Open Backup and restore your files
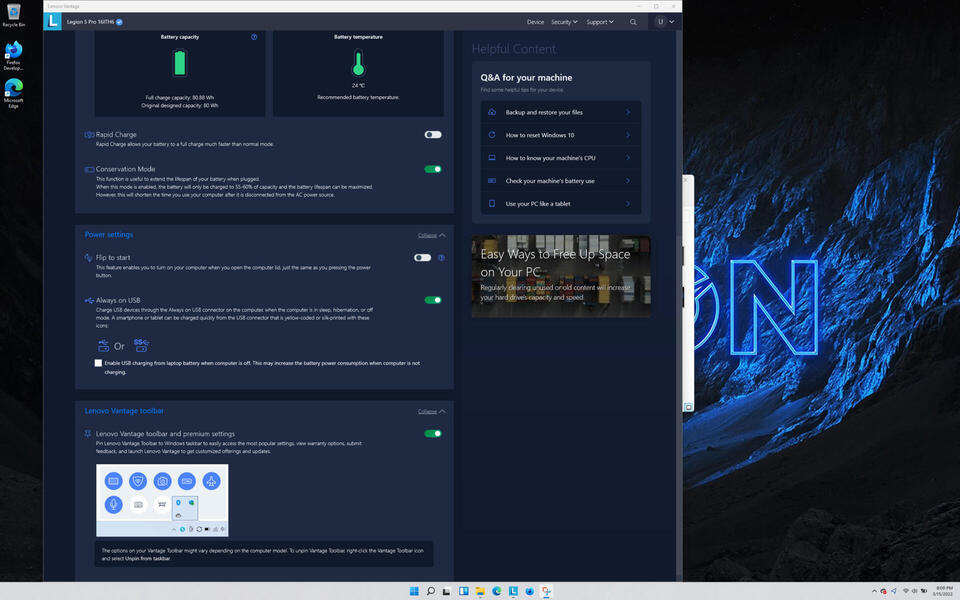Viewport: 960px width, 600px height. pos(561,113)
